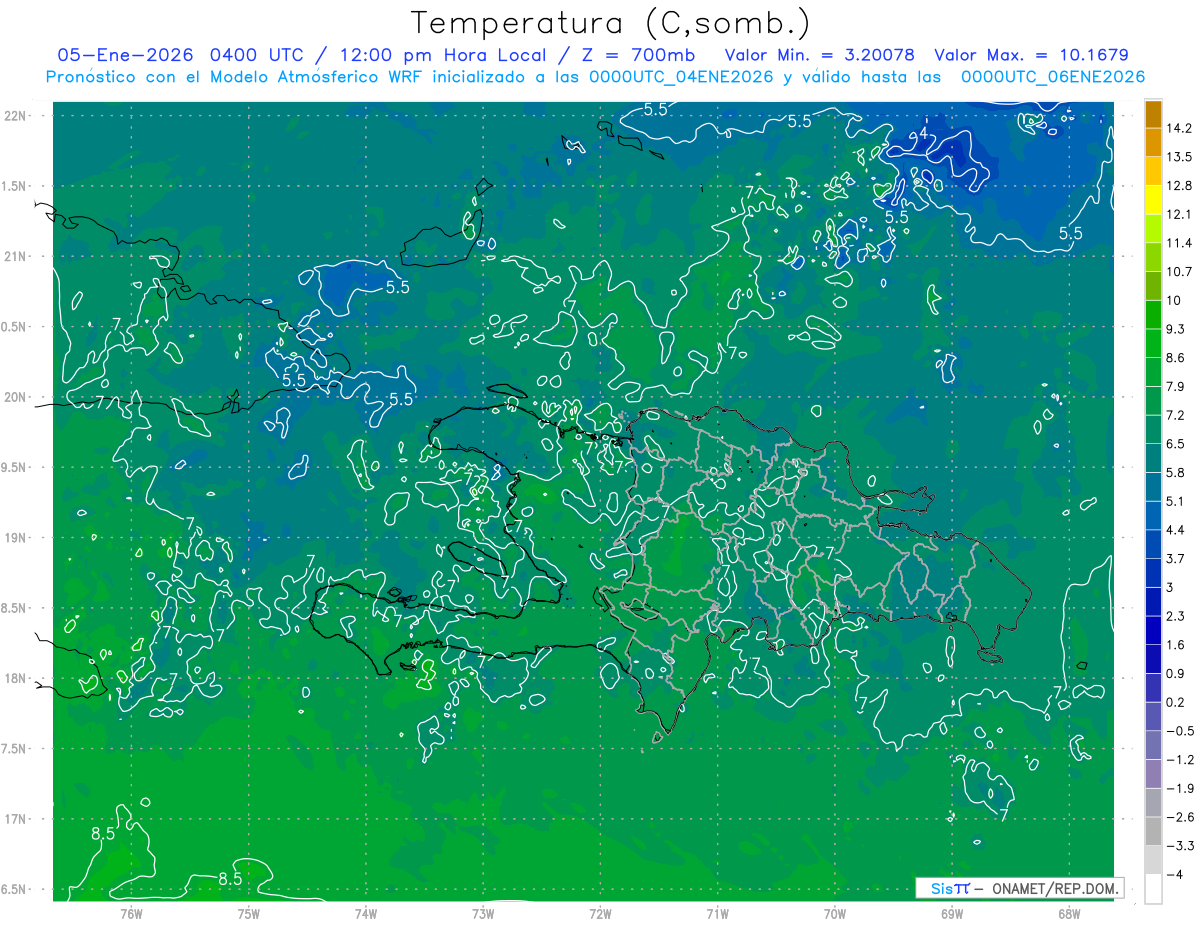
Task: Click the "73W" longitude axis label
Action: tap(483, 913)
